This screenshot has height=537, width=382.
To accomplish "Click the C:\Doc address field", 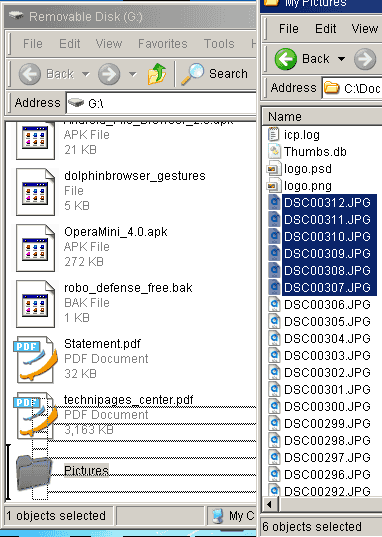I will pyautogui.click(x=352, y=88).
